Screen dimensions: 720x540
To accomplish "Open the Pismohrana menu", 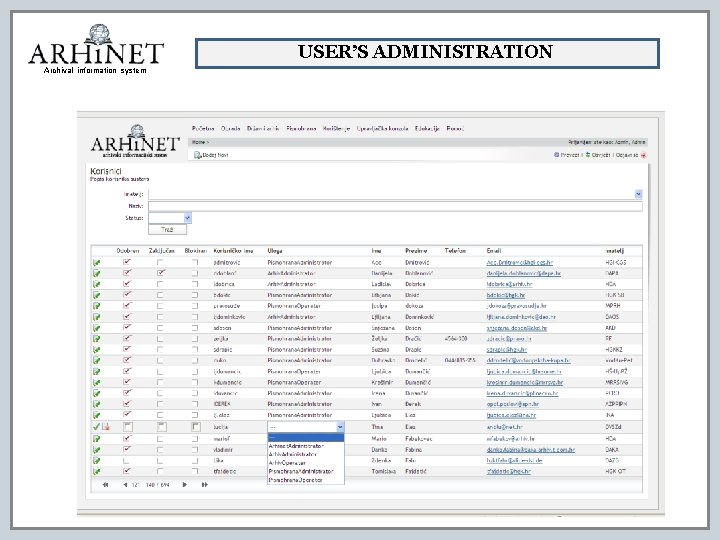I will click(301, 129).
